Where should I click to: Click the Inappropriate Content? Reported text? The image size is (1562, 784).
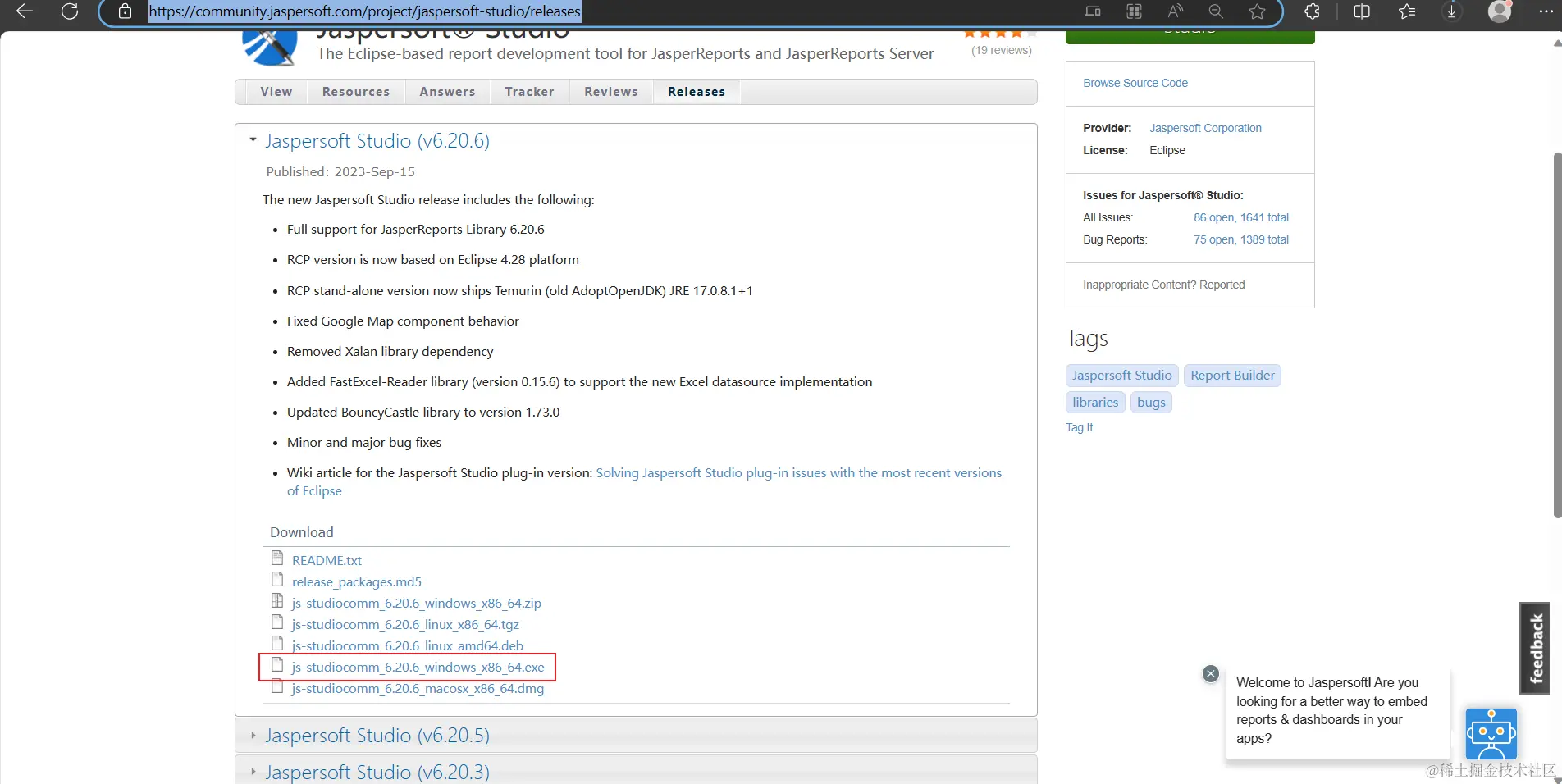tap(1163, 285)
